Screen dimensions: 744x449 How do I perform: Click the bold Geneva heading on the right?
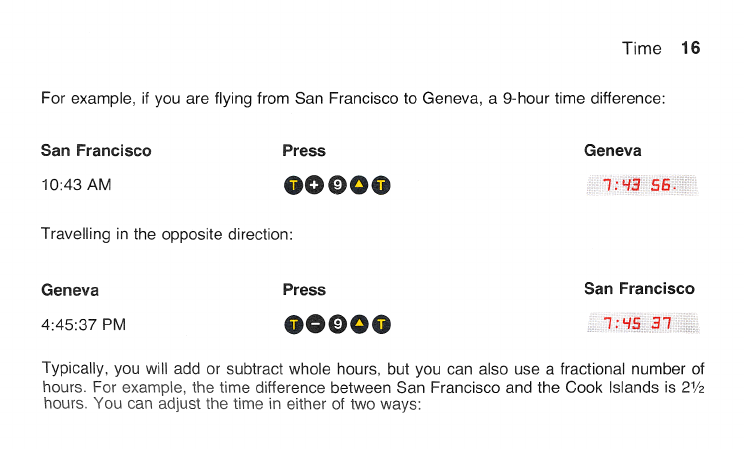tap(613, 150)
